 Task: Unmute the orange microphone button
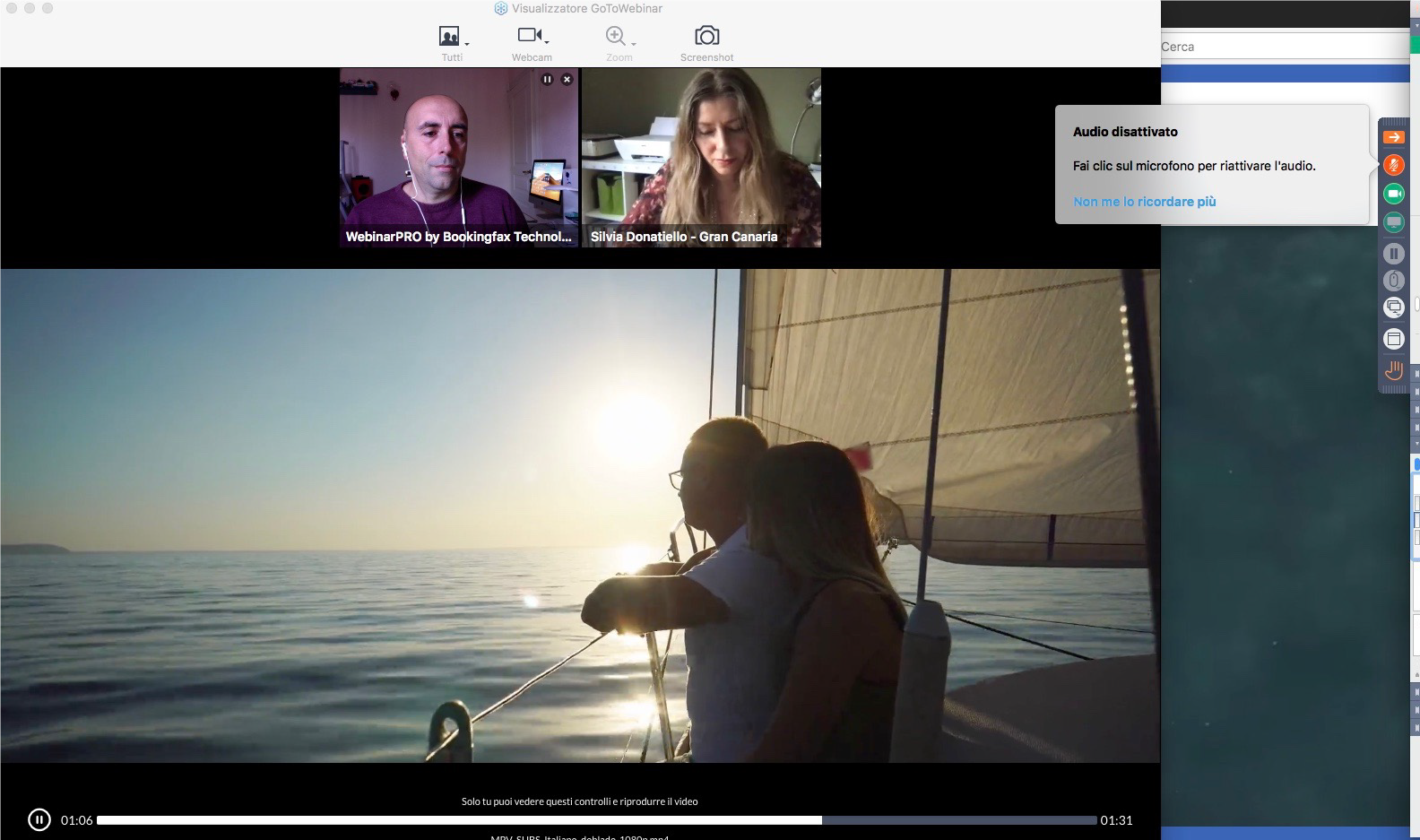pos(1393,165)
